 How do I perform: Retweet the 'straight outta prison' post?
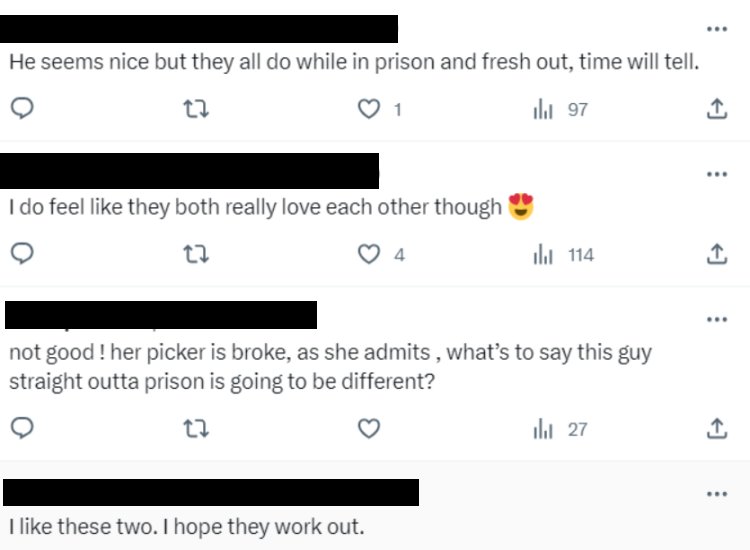click(x=196, y=429)
